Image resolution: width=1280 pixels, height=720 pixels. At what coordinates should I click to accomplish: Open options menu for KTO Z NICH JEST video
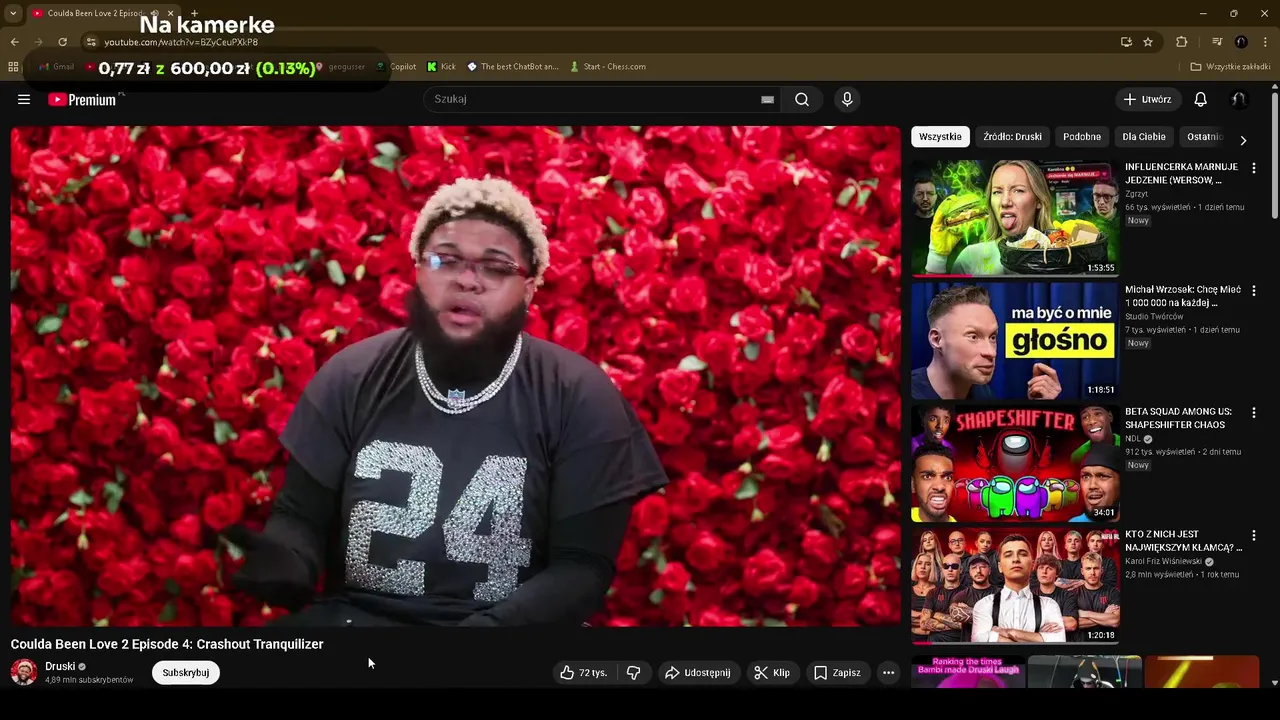[x=1253, y=536]
